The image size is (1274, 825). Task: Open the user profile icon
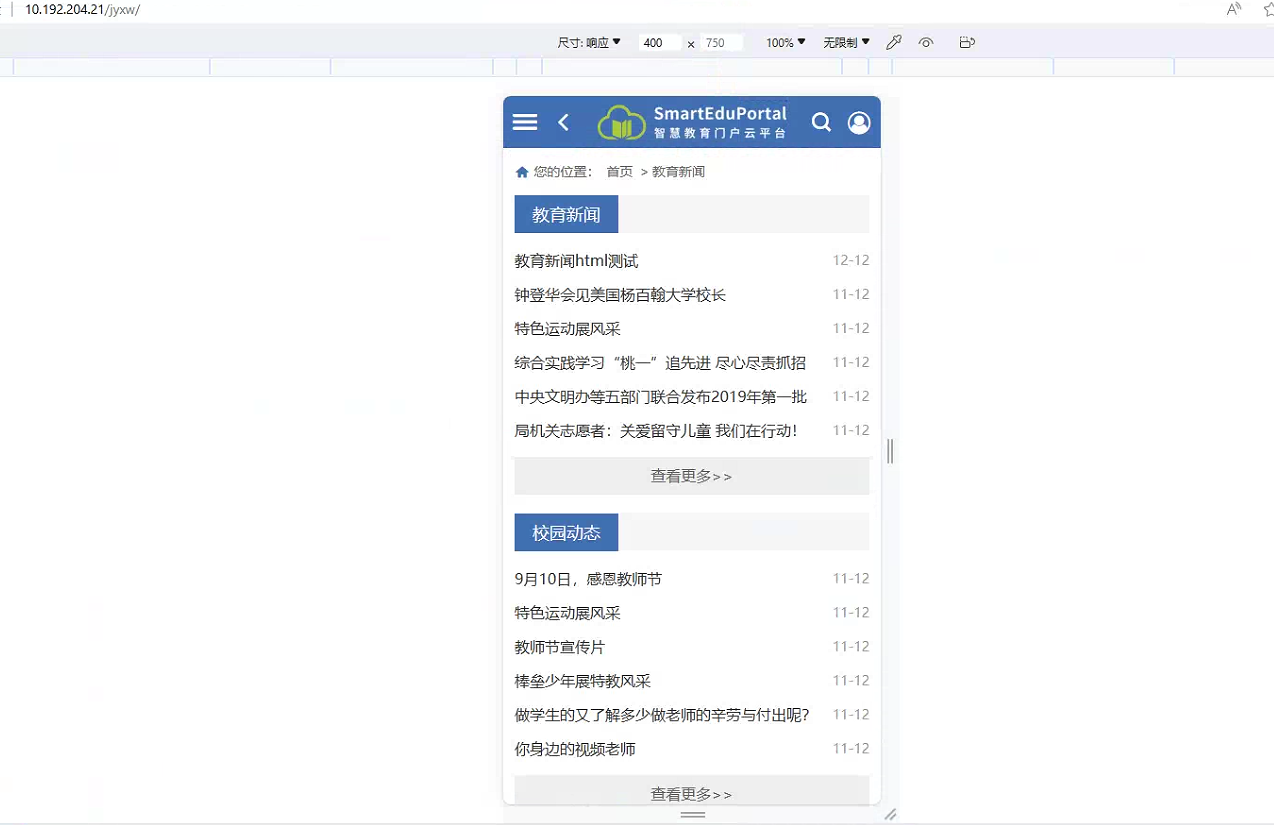pyautogui.click(x=859, y=122)
